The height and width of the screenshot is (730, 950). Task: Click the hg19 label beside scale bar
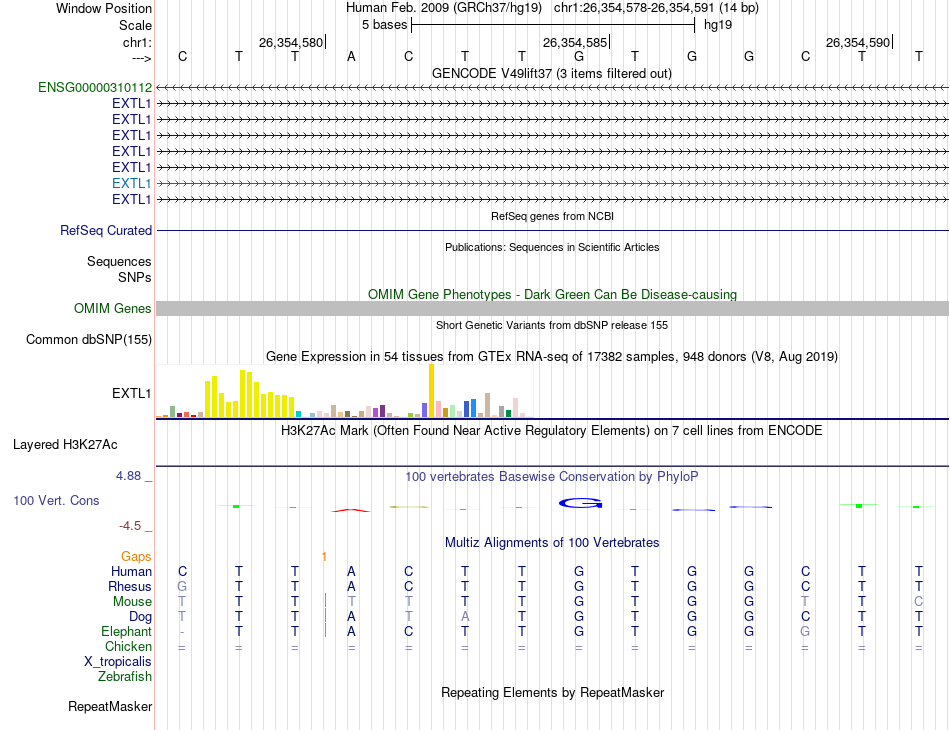click(x=718, y=25)
